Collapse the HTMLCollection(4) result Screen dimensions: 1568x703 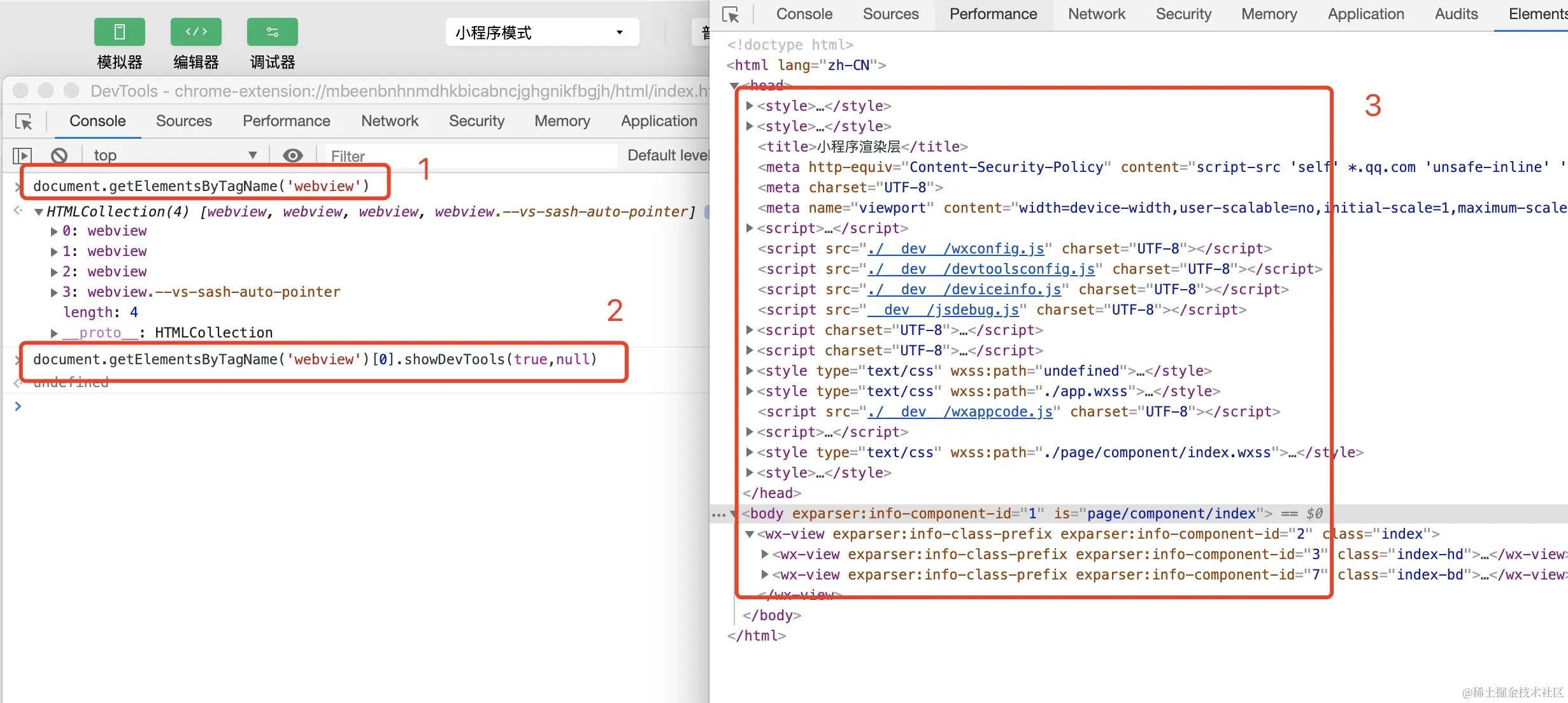tap(39, 212)
